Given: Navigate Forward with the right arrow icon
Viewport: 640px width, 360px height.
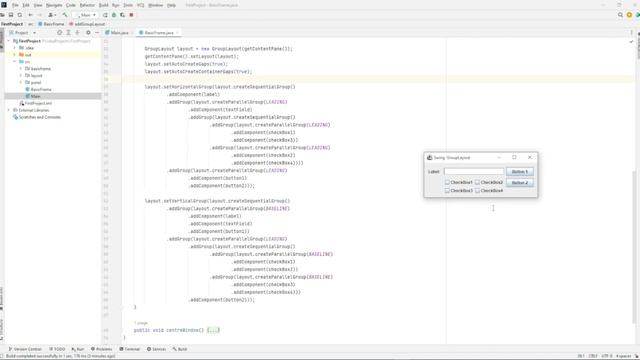Looking at the screenshot, I should 40,15.
